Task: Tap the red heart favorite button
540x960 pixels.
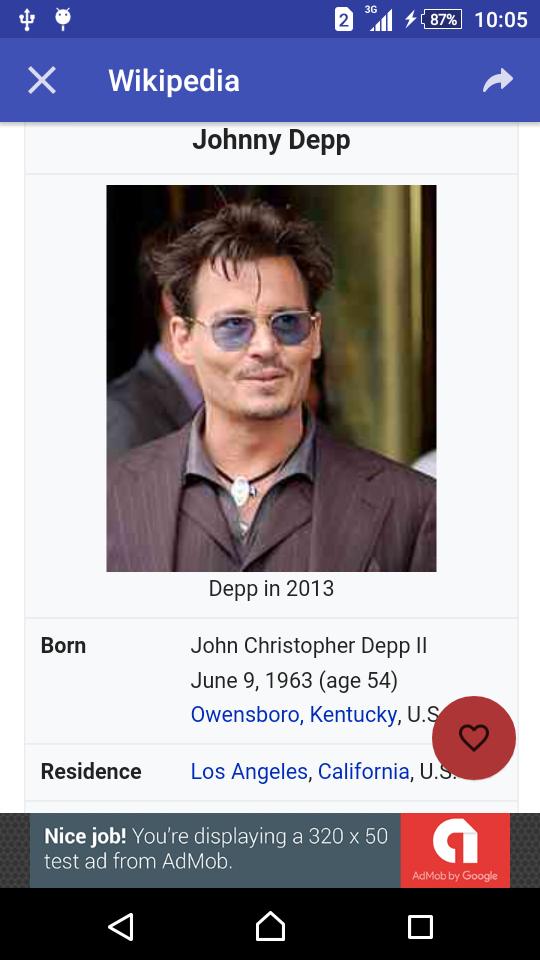Action: [474, 737]
